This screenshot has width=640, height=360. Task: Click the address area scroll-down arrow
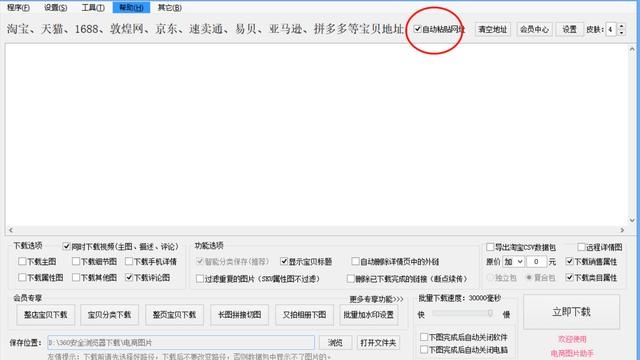click(x=632, y=220)
